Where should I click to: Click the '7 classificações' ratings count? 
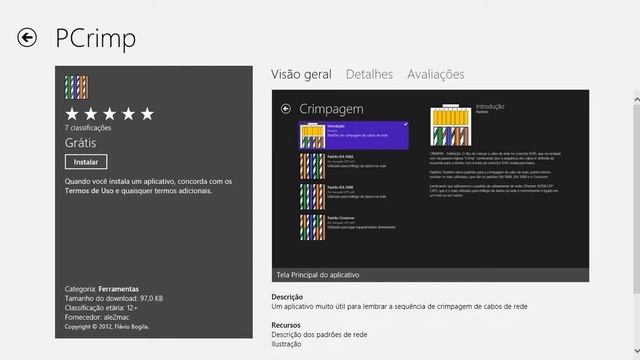click(88, 128)
